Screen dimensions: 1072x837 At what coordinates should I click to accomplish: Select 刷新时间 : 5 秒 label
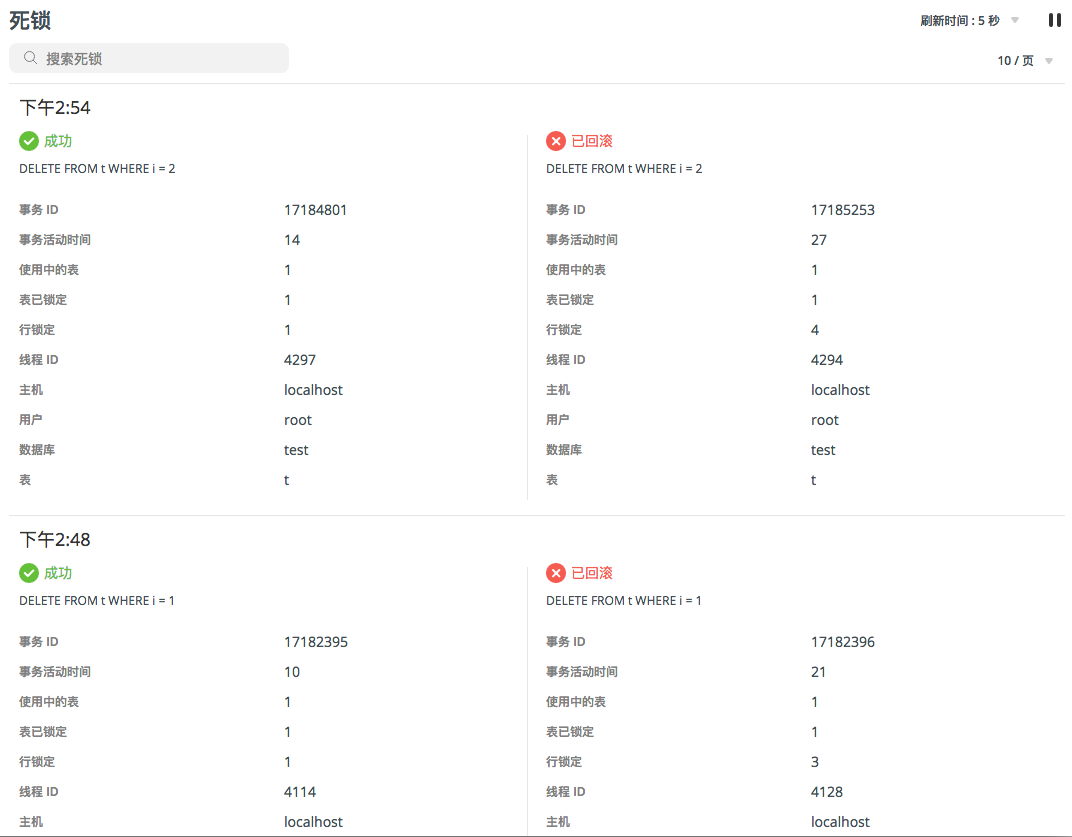tap(960, 21)
